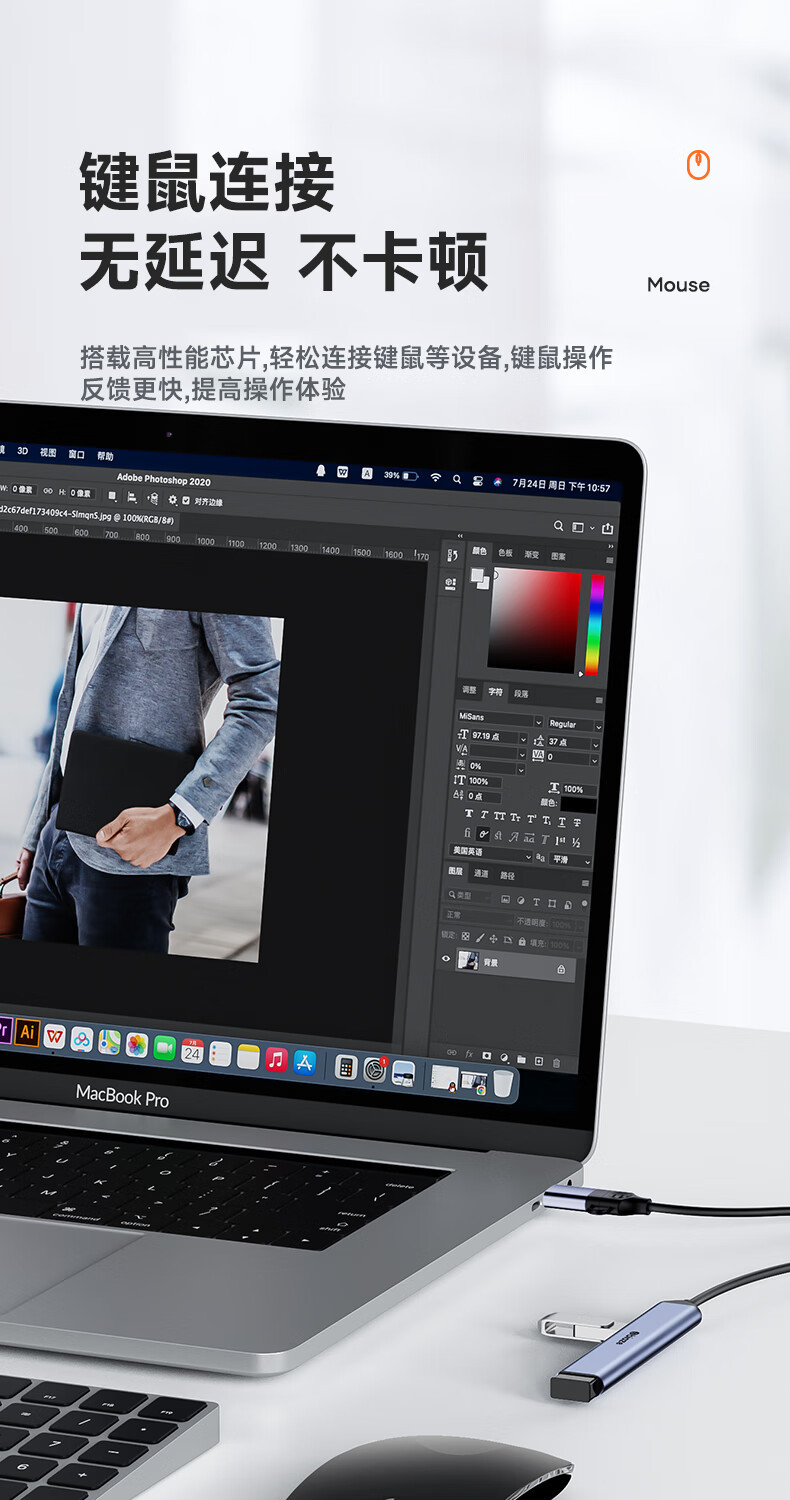This screenshot has width=790, height=1500.
Task: Open Music app from the Dock
Action: pos(277,1059)
